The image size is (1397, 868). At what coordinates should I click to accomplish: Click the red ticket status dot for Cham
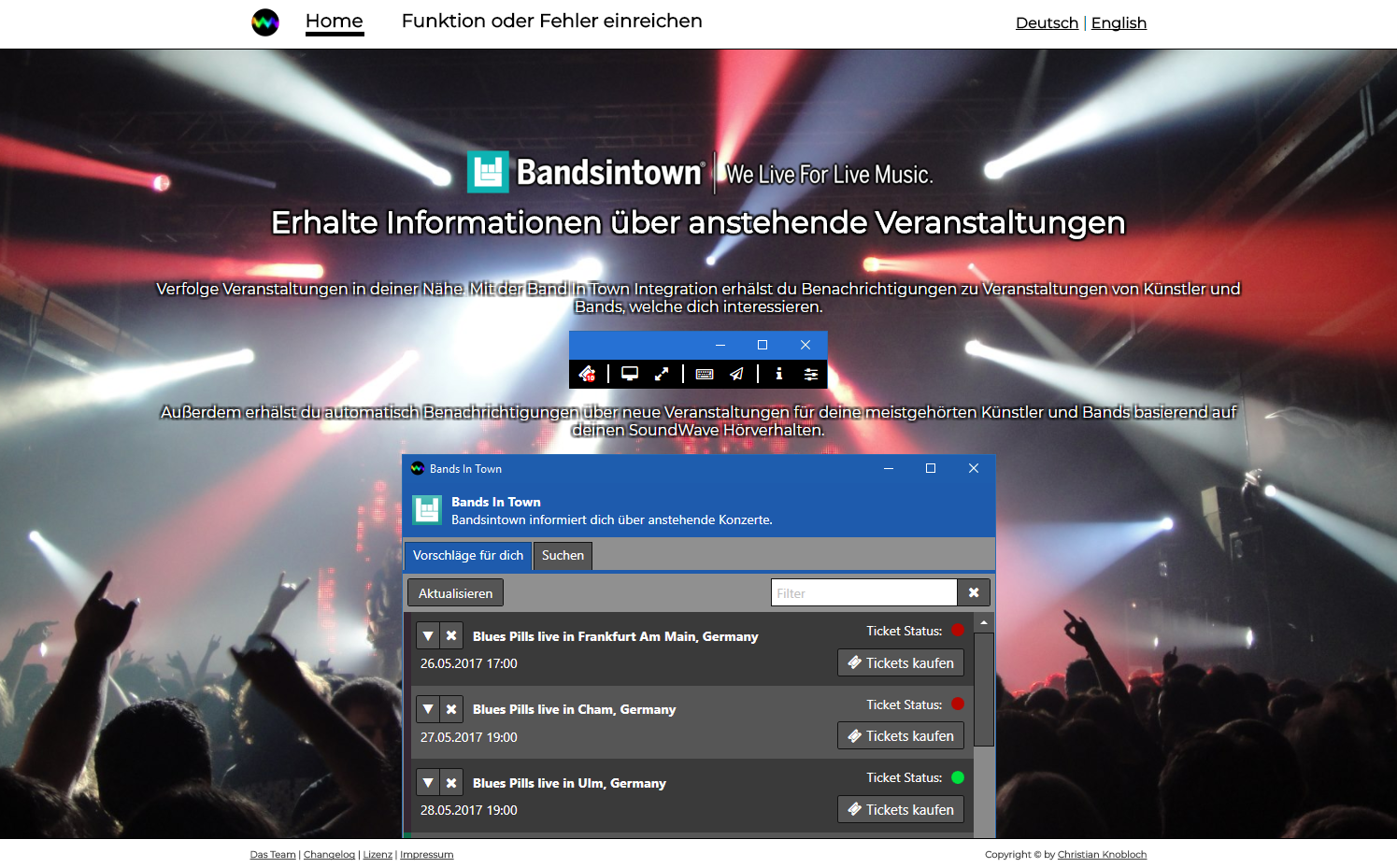958,704
